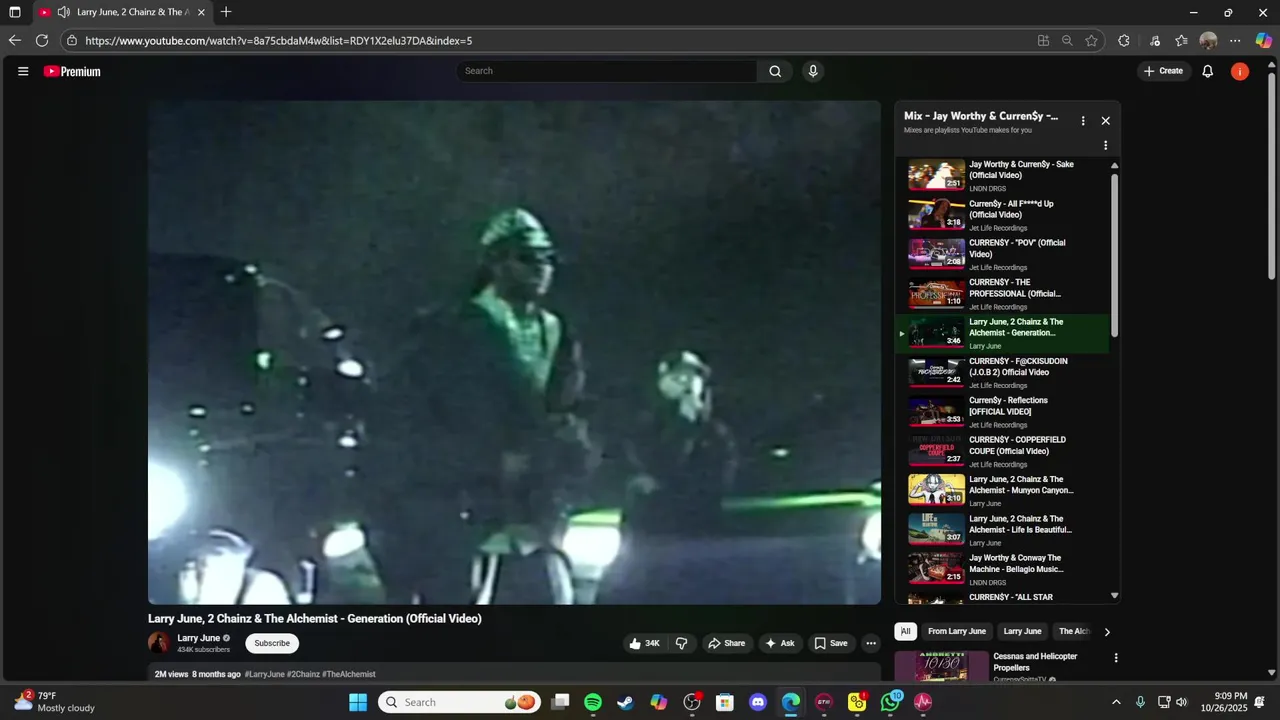Subscribe to Larry June channel
This screenshot has width=1280, height=720.
tap(272, 643)
